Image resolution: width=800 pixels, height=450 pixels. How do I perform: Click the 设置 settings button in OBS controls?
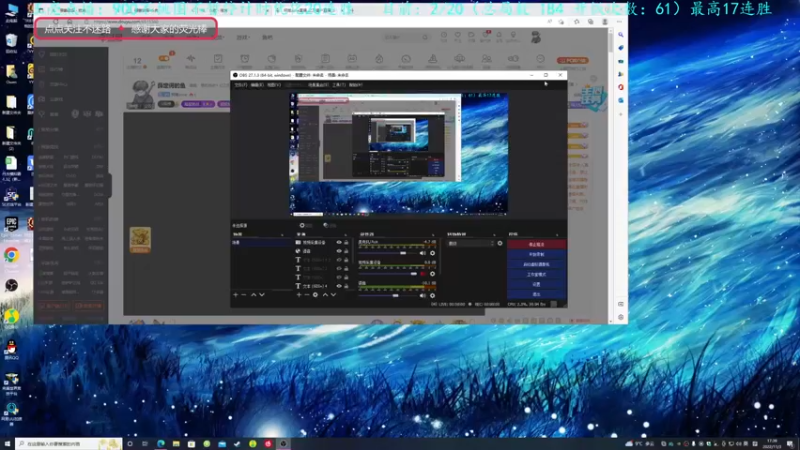tap(536, 284)
